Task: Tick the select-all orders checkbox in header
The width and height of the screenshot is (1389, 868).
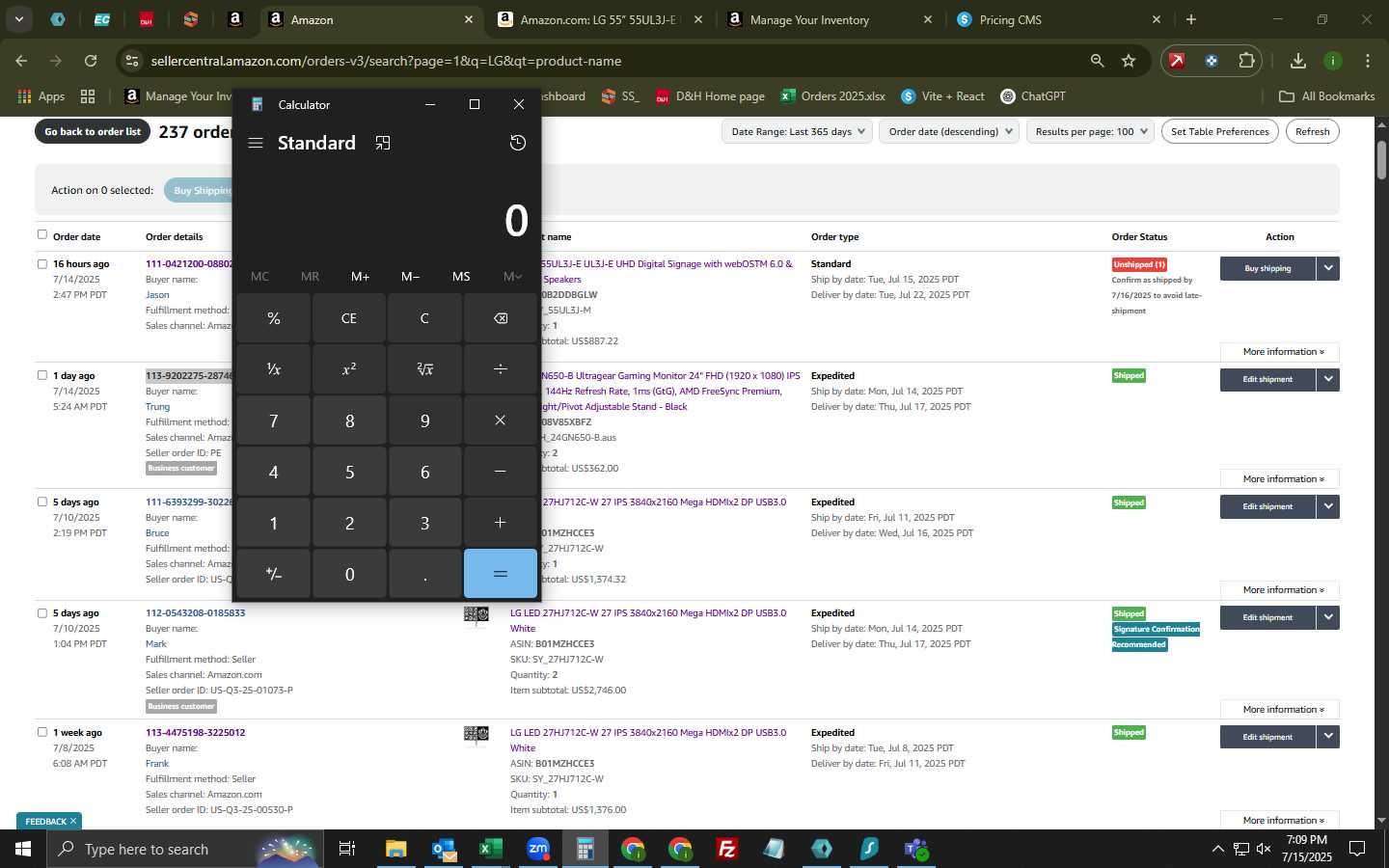Action: (x=42, y=234)
